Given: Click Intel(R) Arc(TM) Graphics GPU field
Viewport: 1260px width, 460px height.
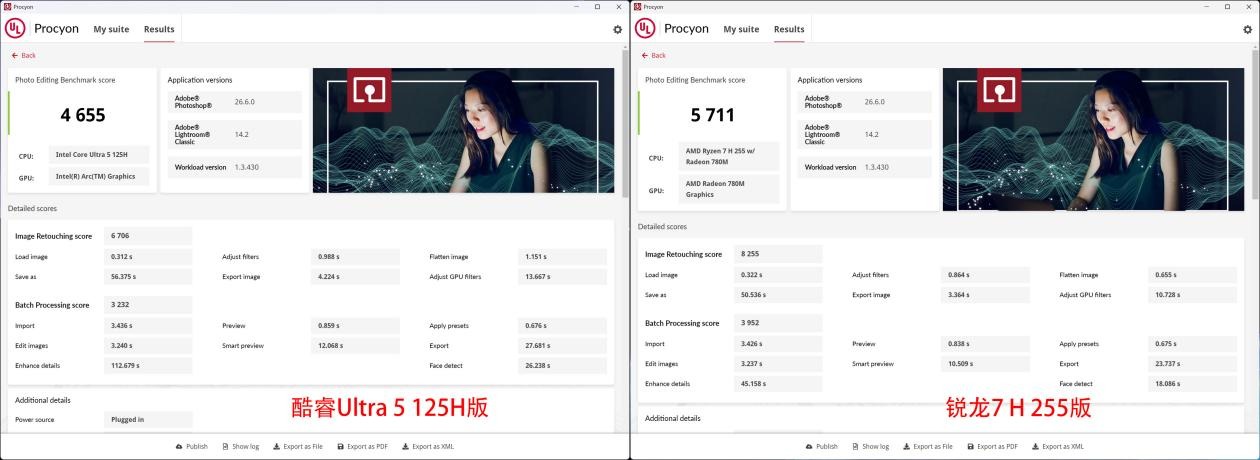Looking at the screenshot, I should point(99,177).
